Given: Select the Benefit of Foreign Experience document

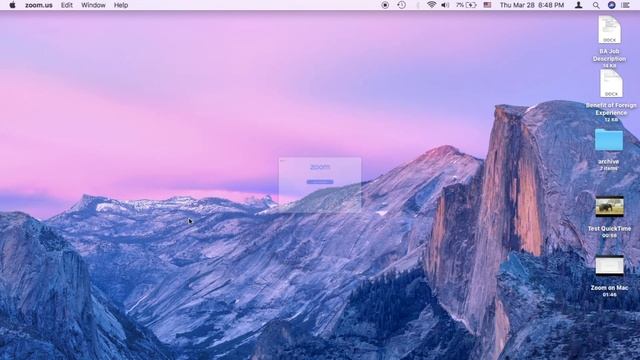Looking at the screenshot, I should click(611, 84).
